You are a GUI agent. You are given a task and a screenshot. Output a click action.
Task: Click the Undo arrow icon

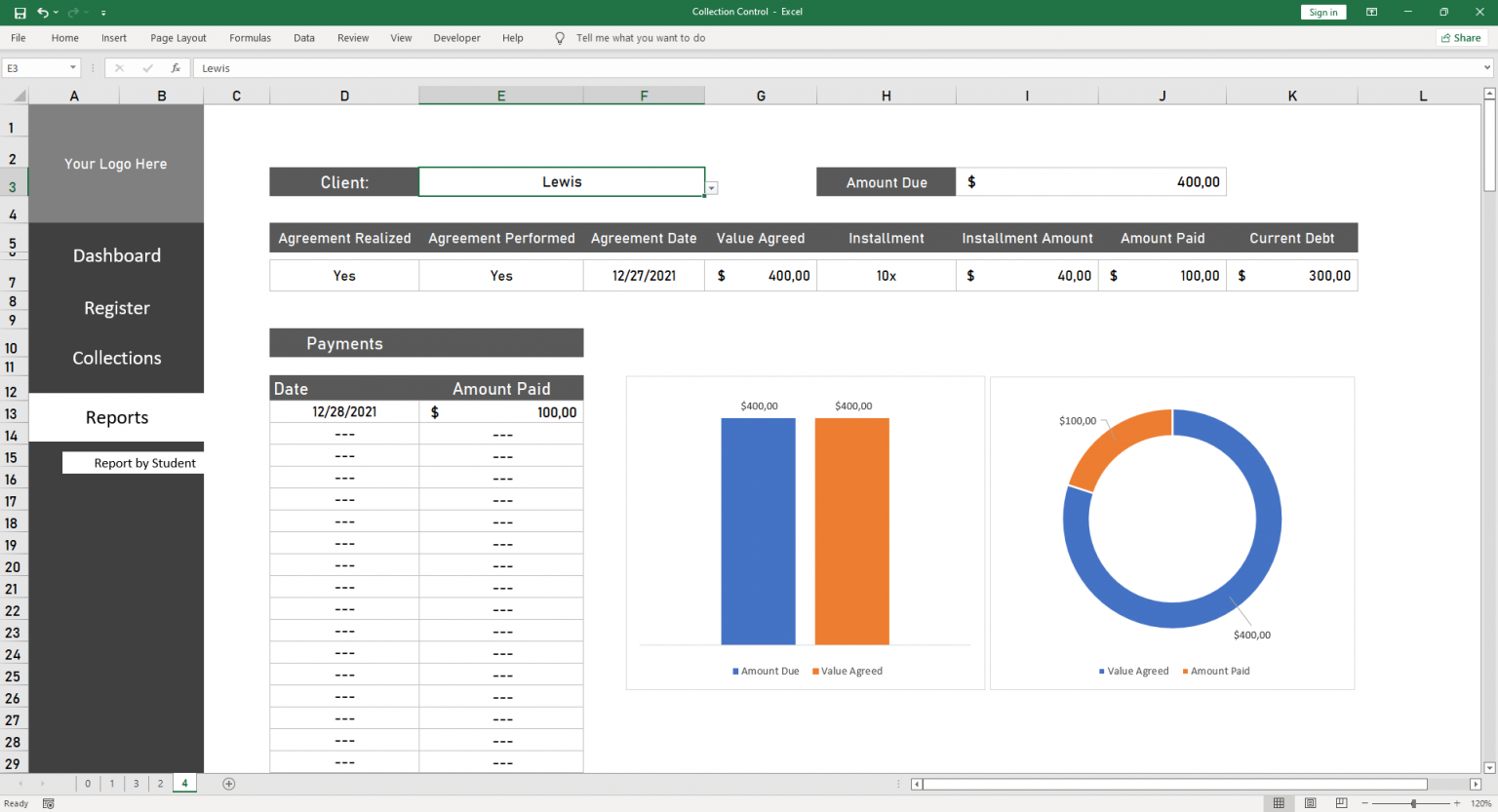coord(43,13)
